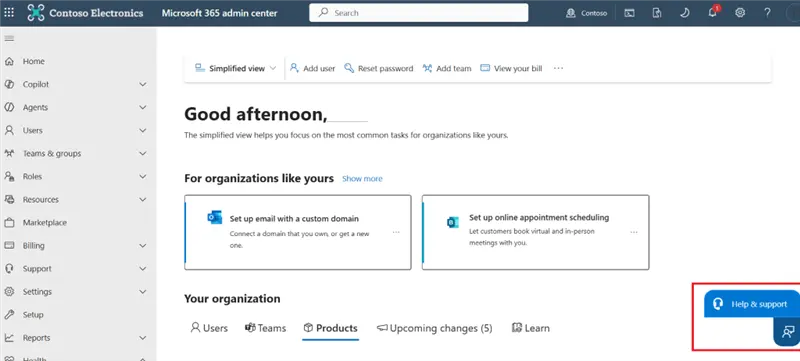Toggle dark mode moon icon
Screen dimensions: 800x361
[685, 13]
